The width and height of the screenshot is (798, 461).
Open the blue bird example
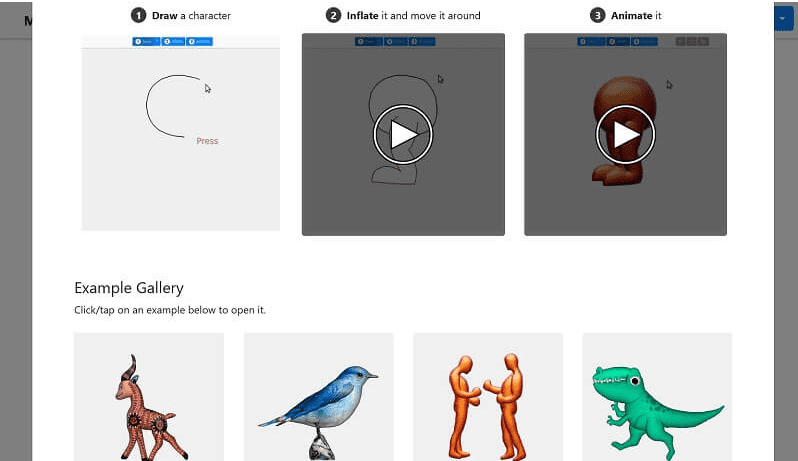(319, 397)
